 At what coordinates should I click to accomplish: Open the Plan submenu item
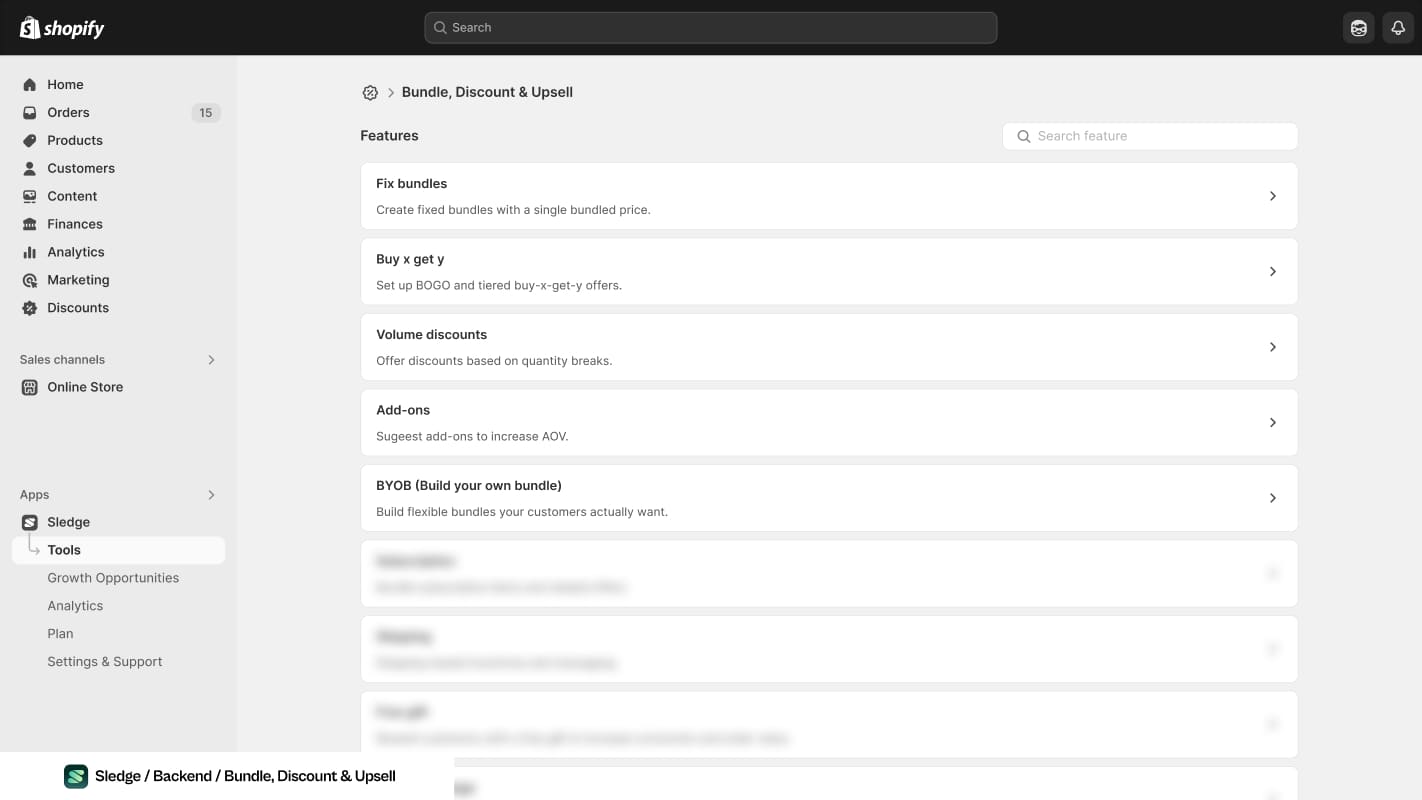pos(60,634)
